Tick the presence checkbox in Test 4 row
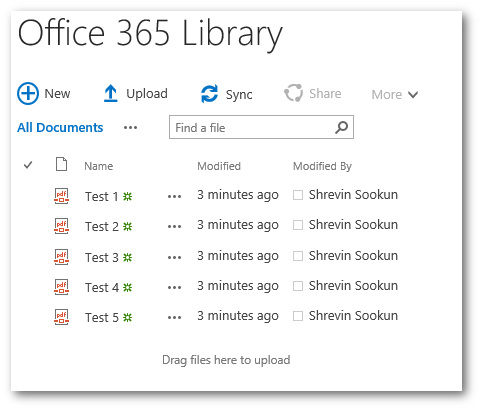 [x=298, y=286]
